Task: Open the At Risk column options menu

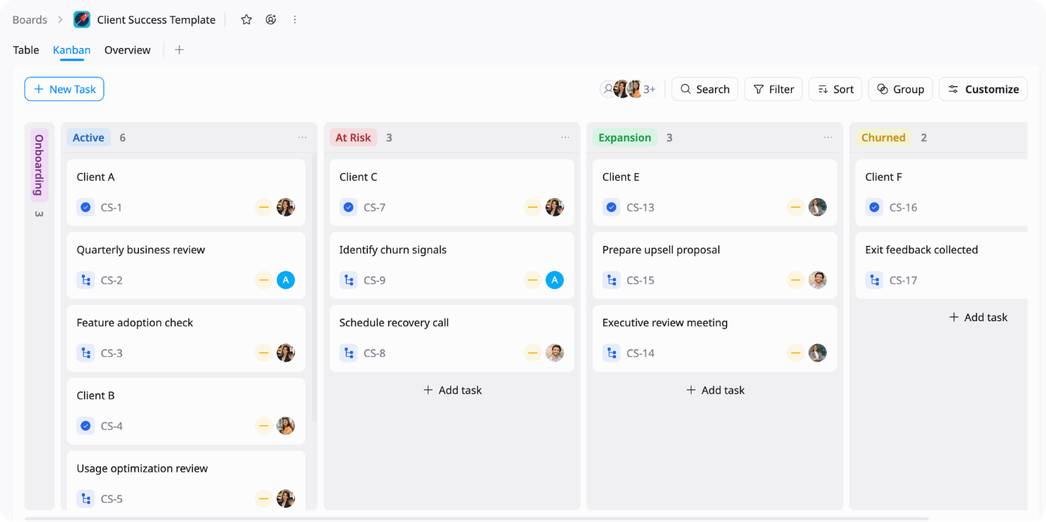Action: (x=566, y=137)
